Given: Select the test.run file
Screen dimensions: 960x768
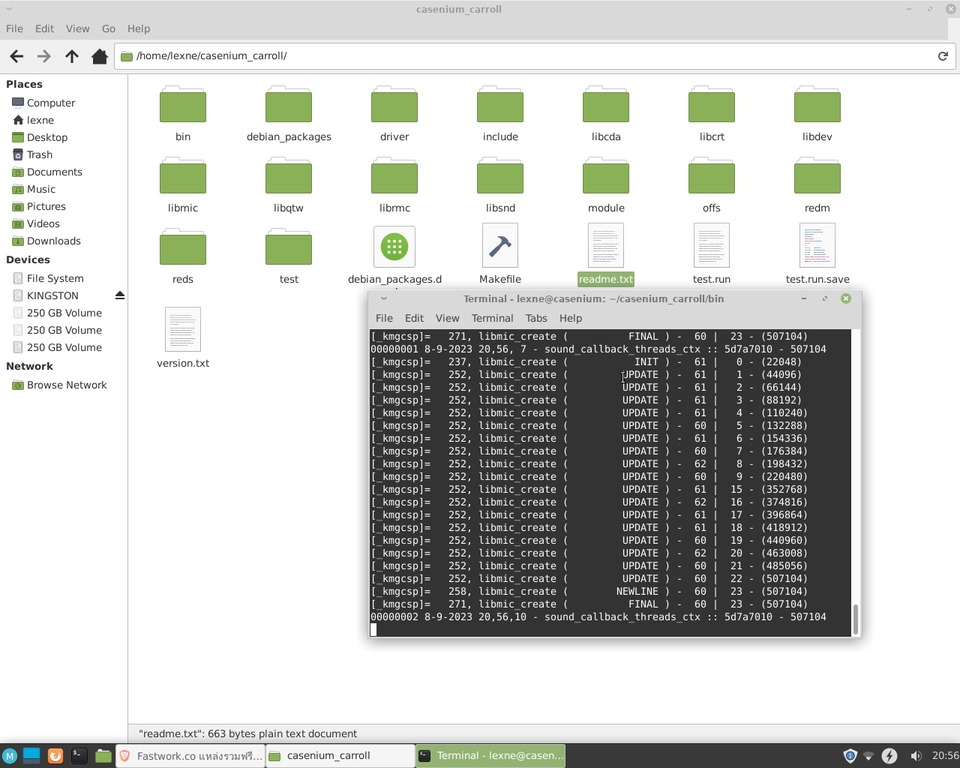Looking at the screenshot, I should click(x=711, y=255).
